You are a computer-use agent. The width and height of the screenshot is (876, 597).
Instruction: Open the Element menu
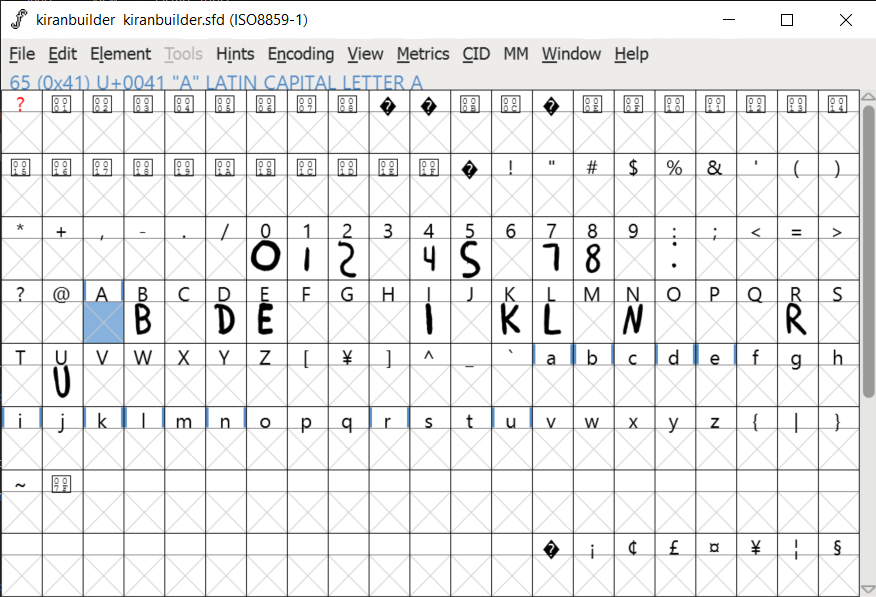click(120, 54)
